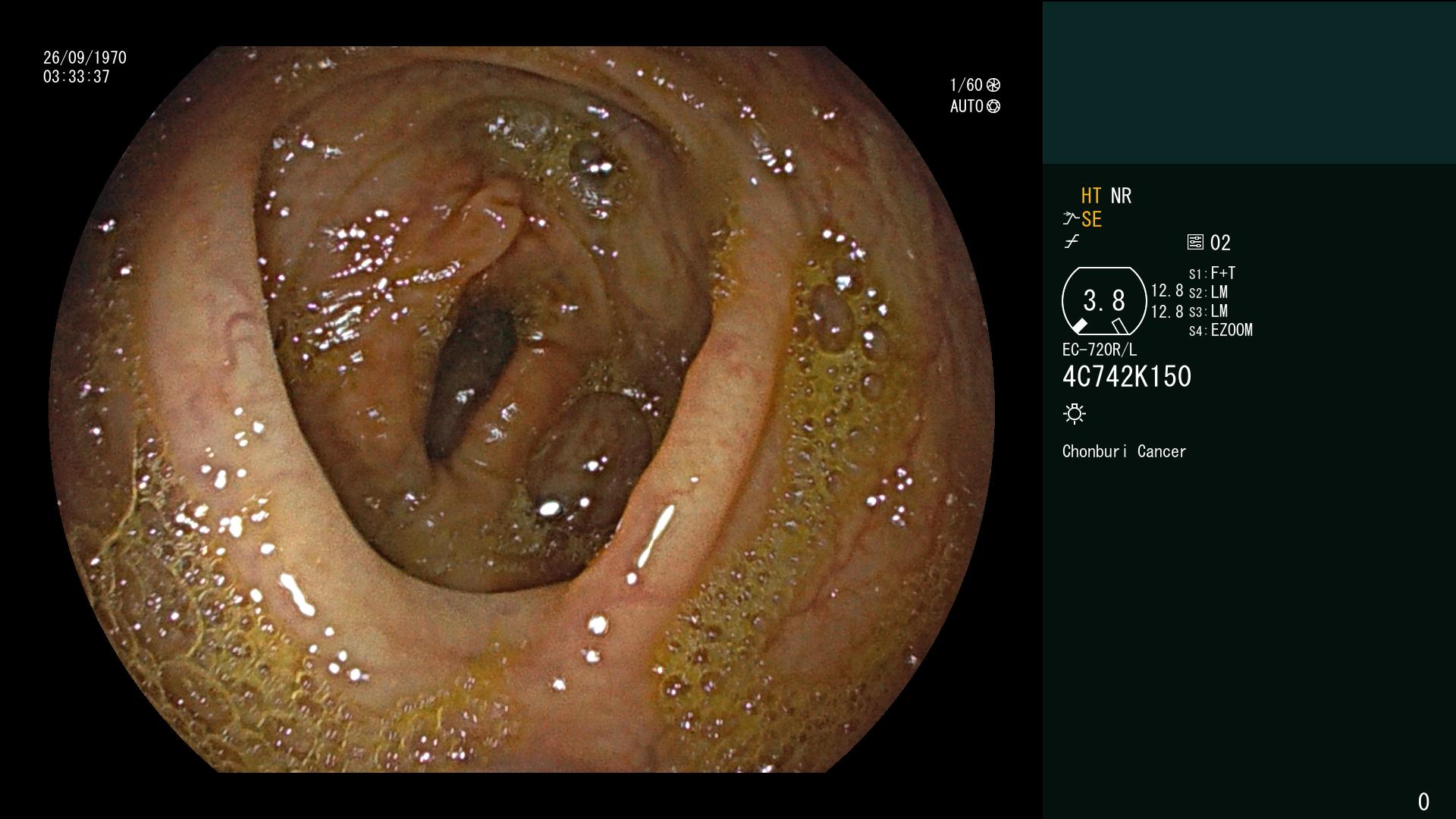Image resolution: width=1456 pixels, height=819 pixels.
Task: Click the Chonburi Cancer facility name
Action: pyautogui.click(x=1124, y=451)
